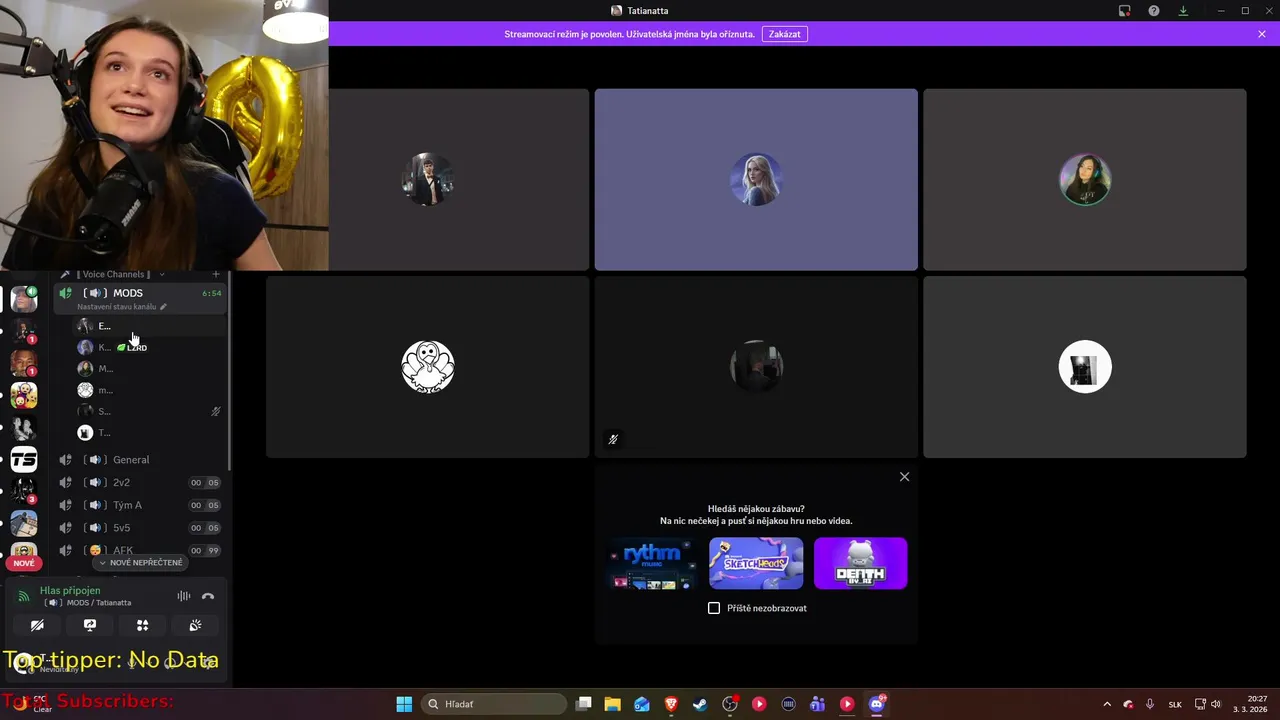
Task: Click the green connection signal icon
Action: [23, 596]
